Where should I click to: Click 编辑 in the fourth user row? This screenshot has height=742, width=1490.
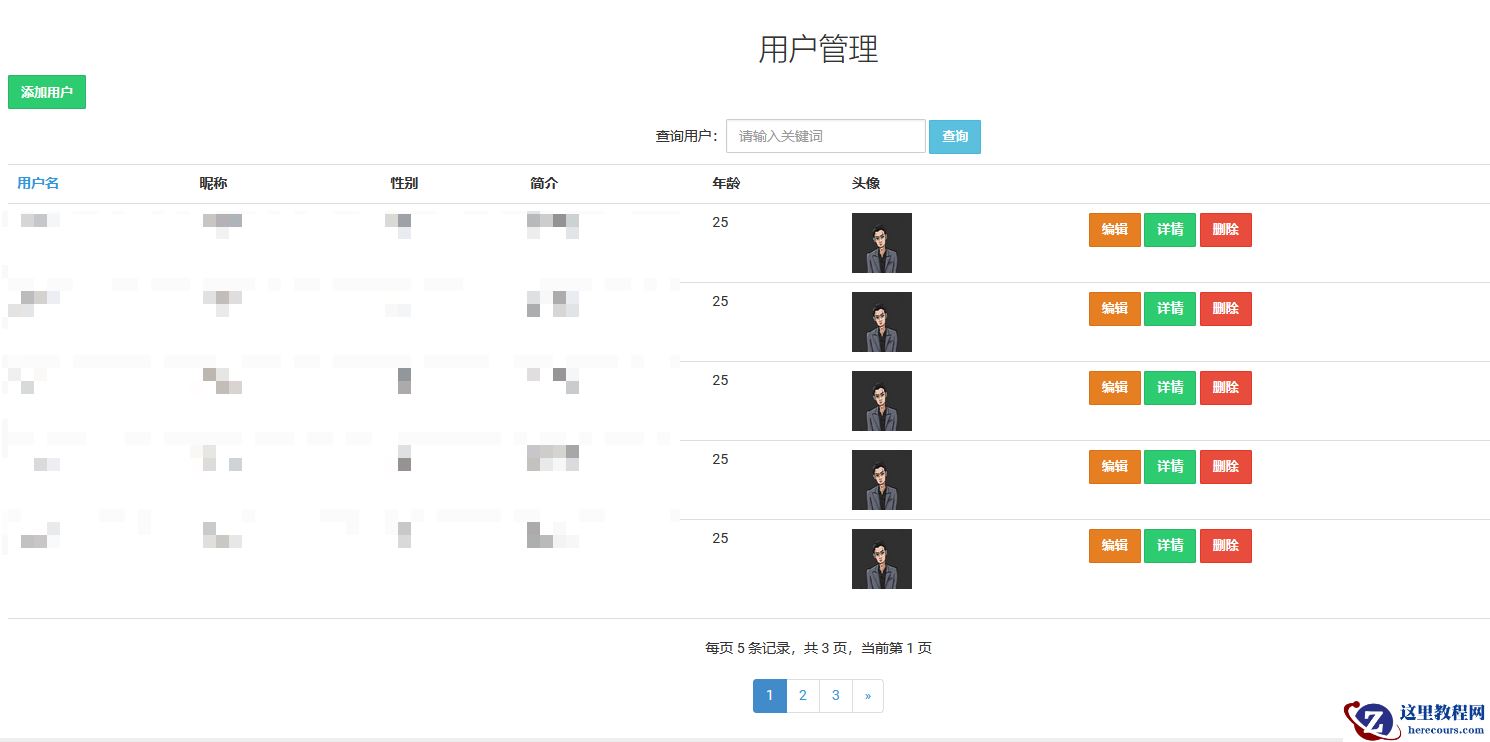click(1114, 467)
